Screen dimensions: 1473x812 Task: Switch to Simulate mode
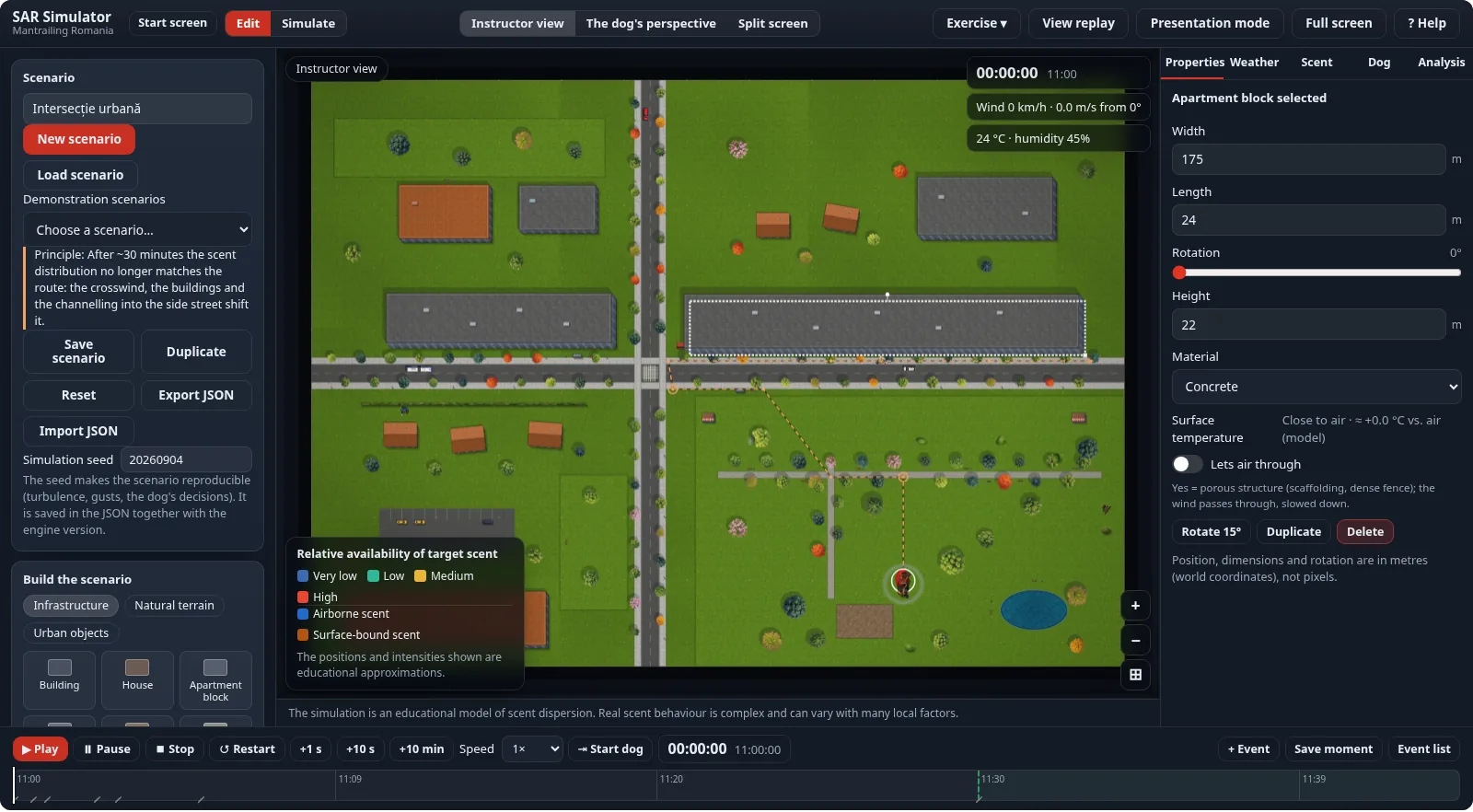coord(308,23)
